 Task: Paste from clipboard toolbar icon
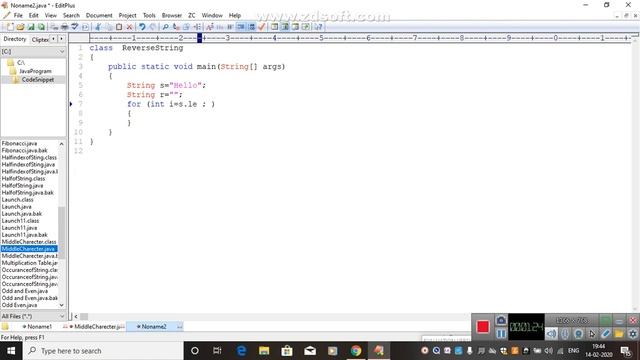point(119,27)
